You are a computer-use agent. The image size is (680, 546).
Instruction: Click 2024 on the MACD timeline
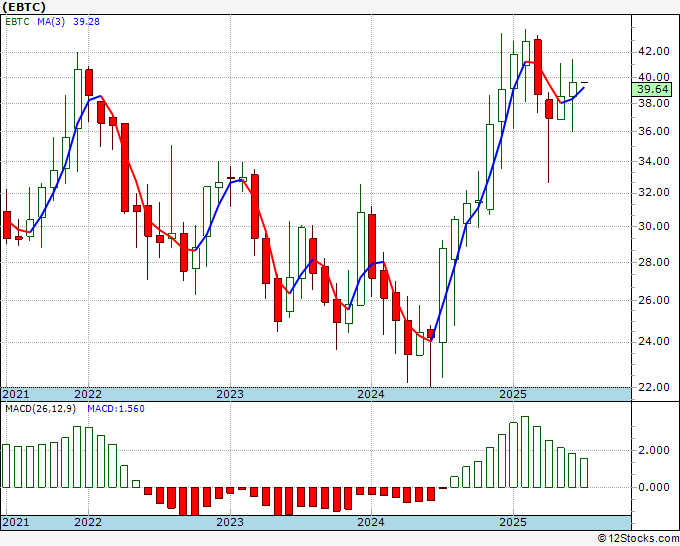coord(371,522)
